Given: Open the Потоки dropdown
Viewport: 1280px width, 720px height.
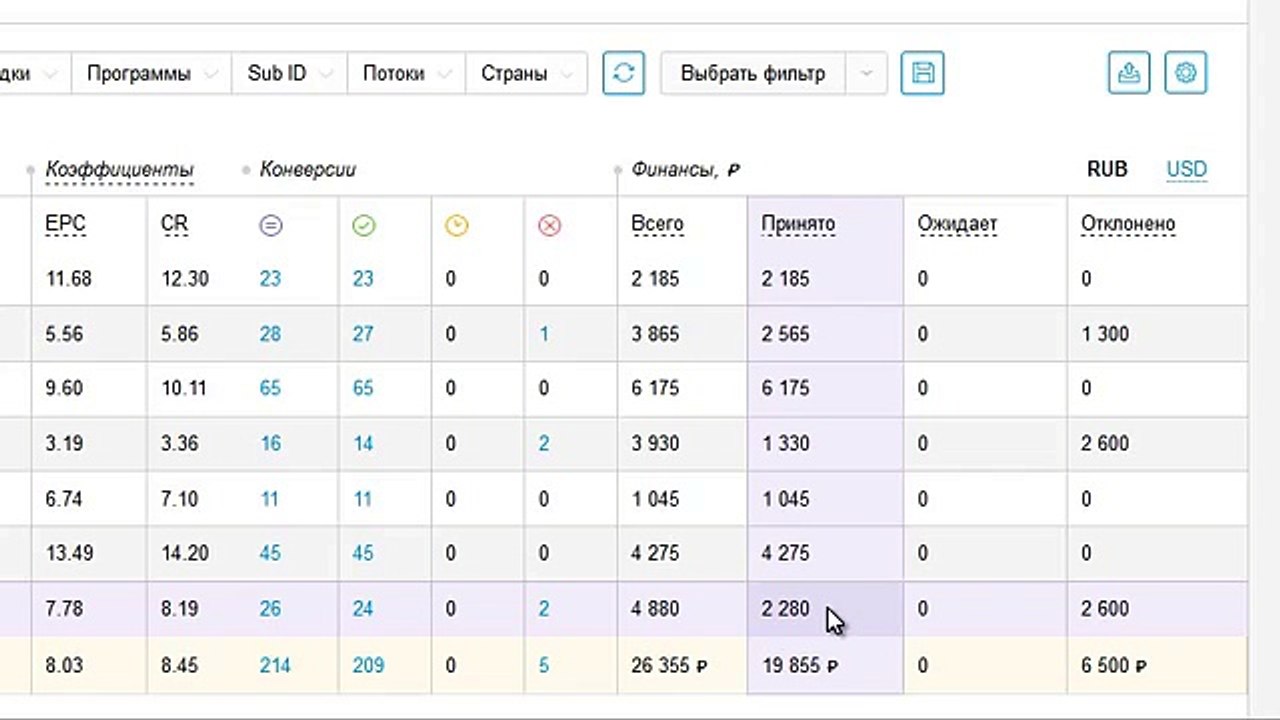Looking at the screenshot, I should coord(406,73).
